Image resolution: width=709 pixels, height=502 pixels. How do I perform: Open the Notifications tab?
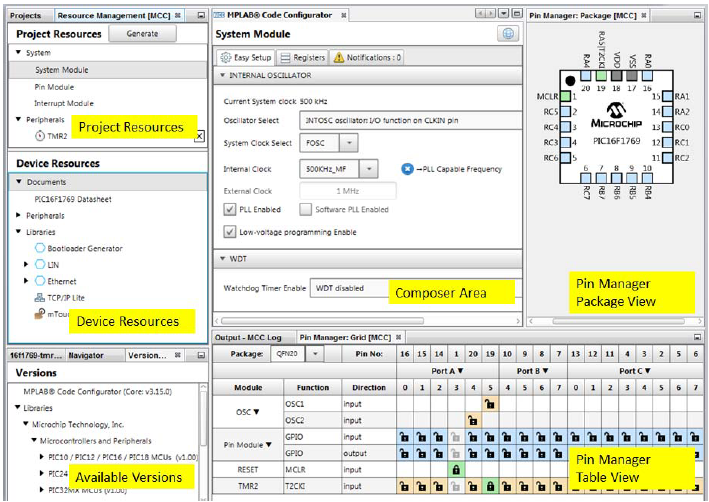pos(367,57)
